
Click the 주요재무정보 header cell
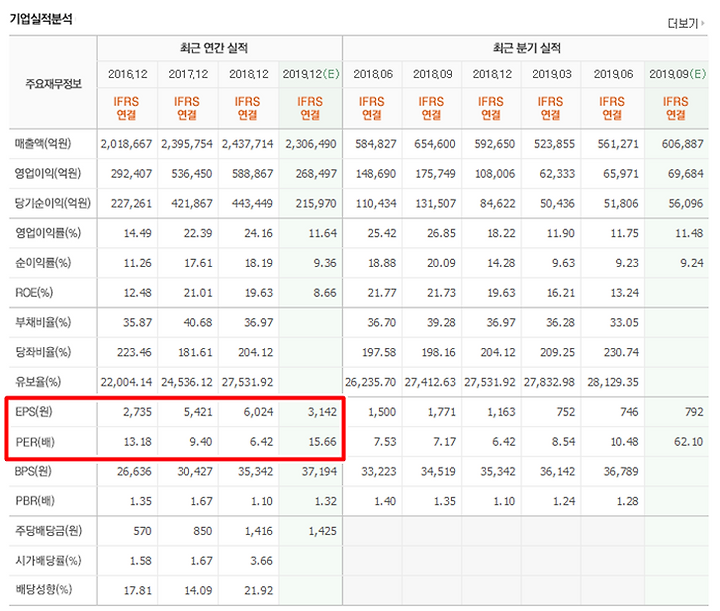53,84
